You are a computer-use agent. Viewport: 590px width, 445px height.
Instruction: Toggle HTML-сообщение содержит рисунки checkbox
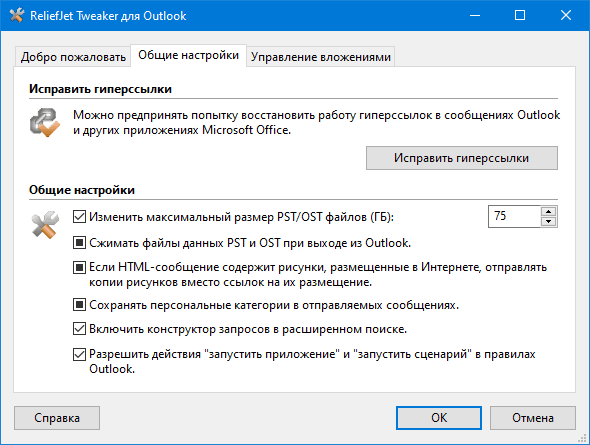pos(79,267)
